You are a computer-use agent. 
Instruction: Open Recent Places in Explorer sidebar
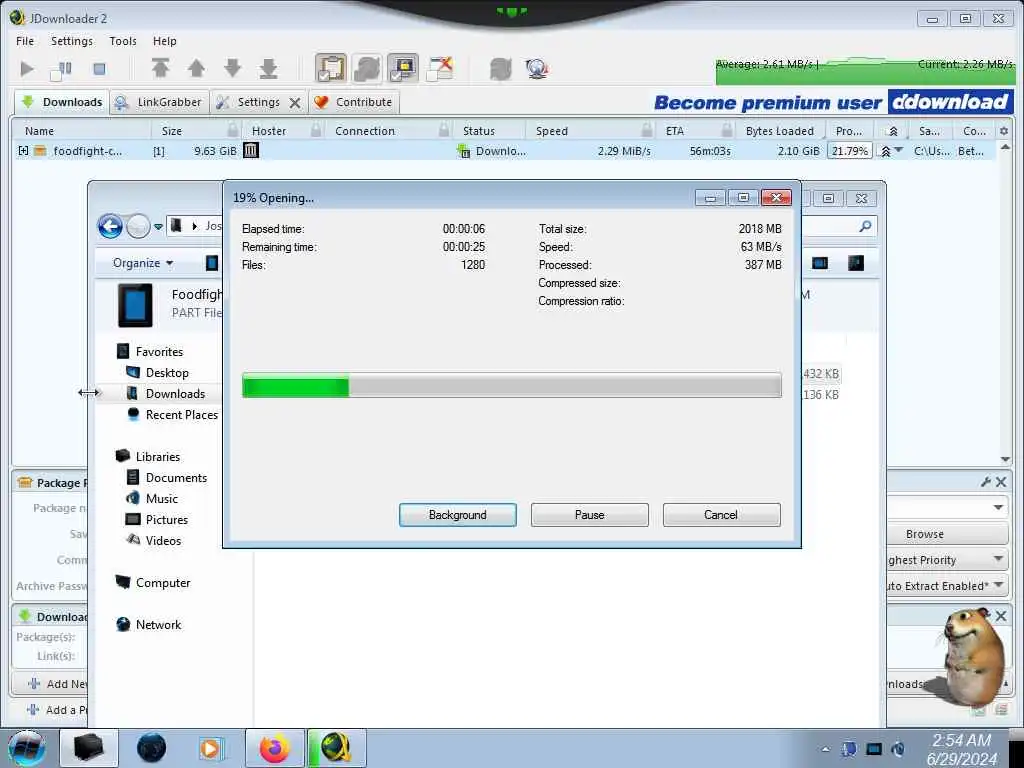click(x=182, y=415)
